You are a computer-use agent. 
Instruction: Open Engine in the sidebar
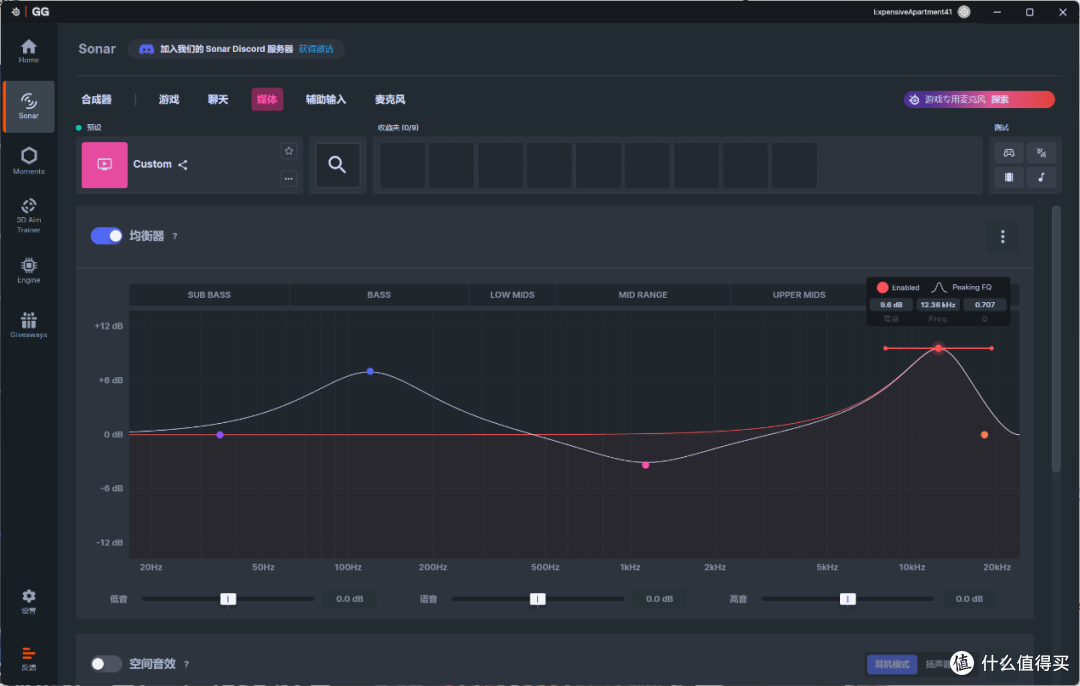click(28, 271)
